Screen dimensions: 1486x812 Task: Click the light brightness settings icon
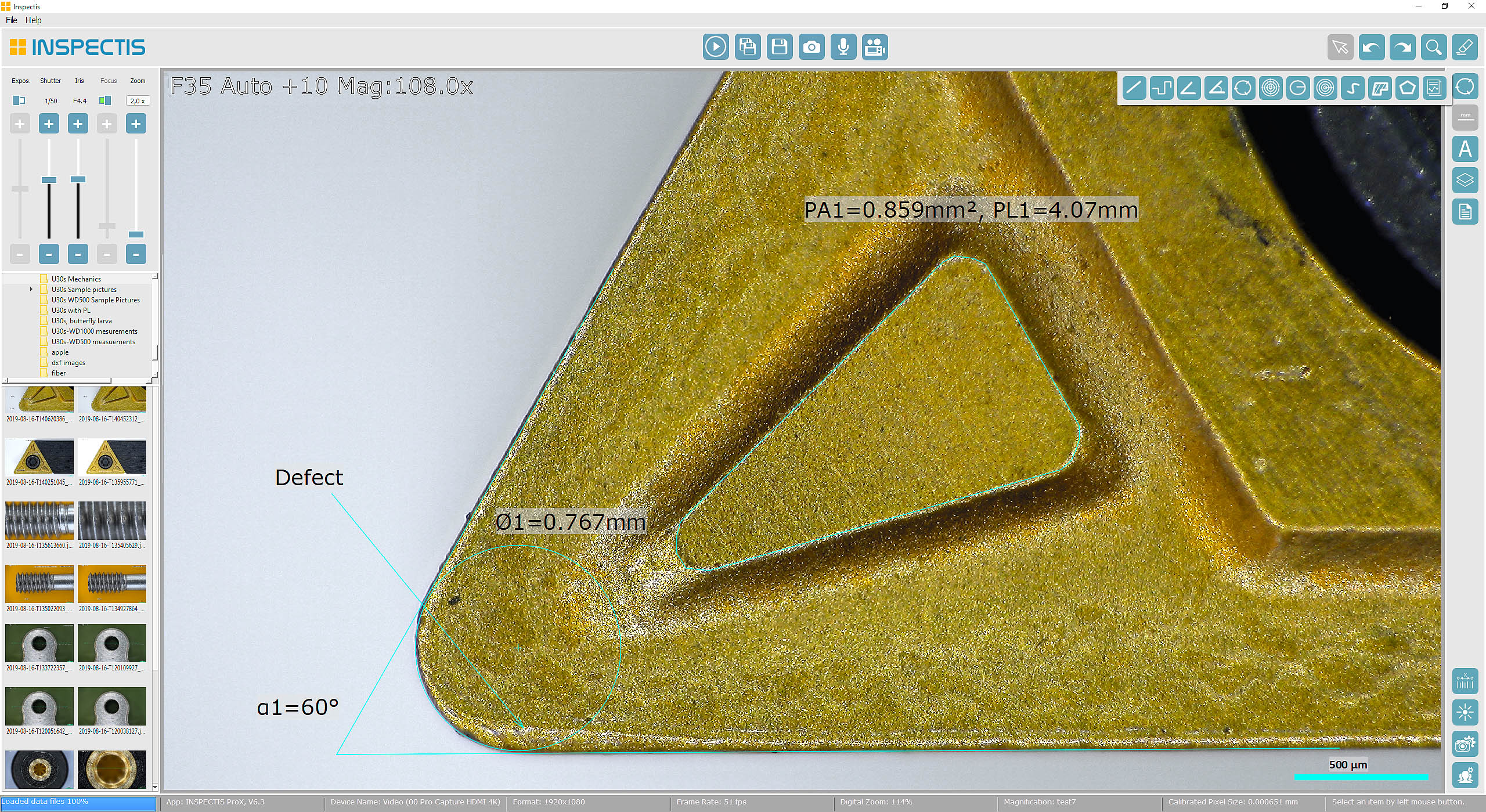[1465, 712]
